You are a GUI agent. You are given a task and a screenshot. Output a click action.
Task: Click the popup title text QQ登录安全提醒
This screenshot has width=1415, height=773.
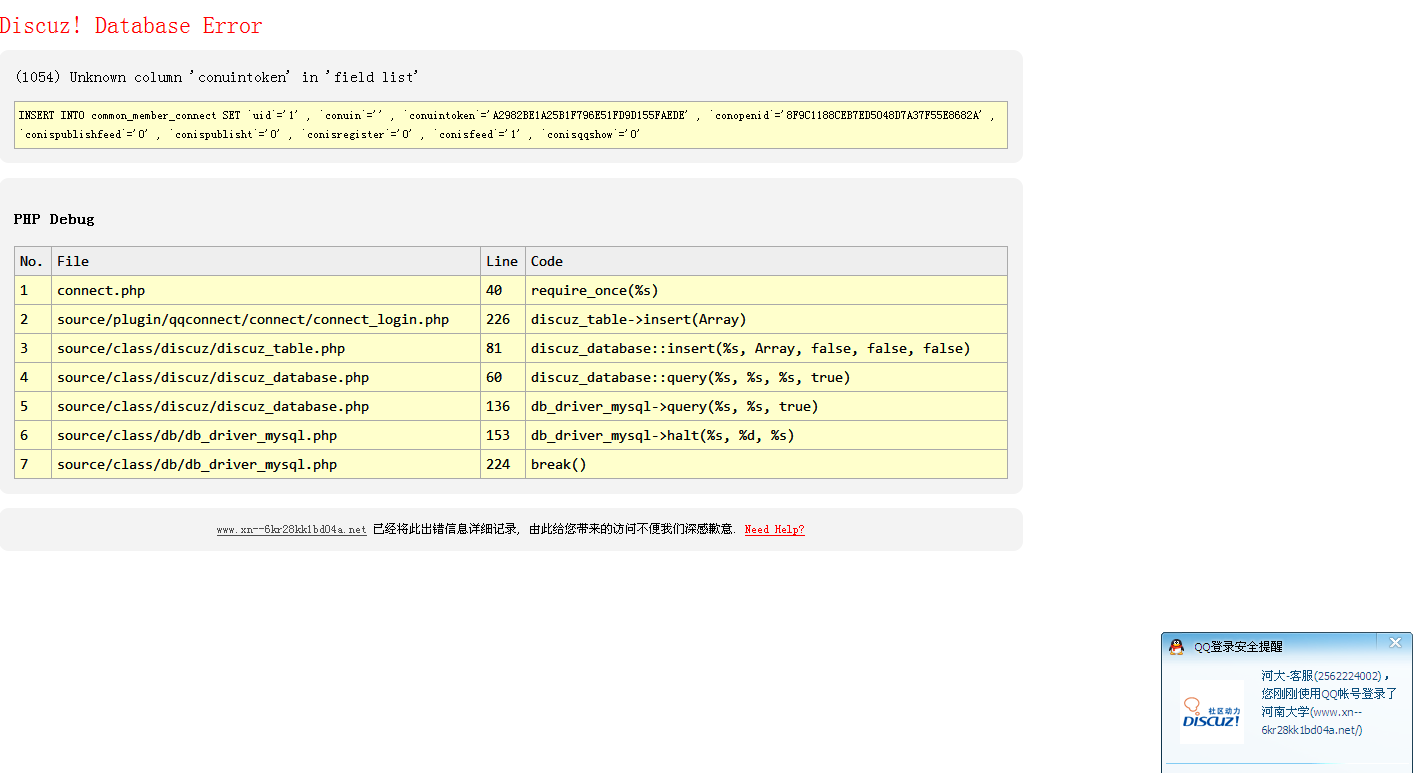coord(1238,647)
